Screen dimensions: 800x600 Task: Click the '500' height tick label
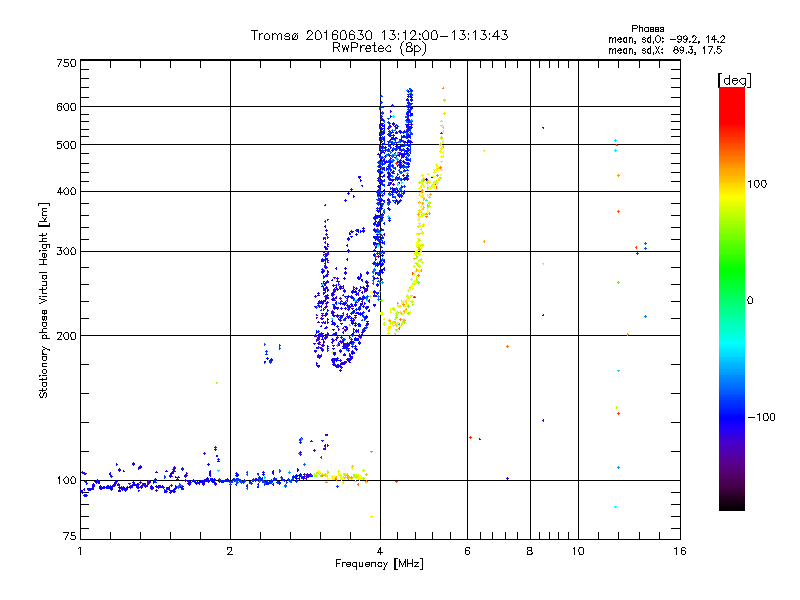pyautogui.click(x=66, y=144)
